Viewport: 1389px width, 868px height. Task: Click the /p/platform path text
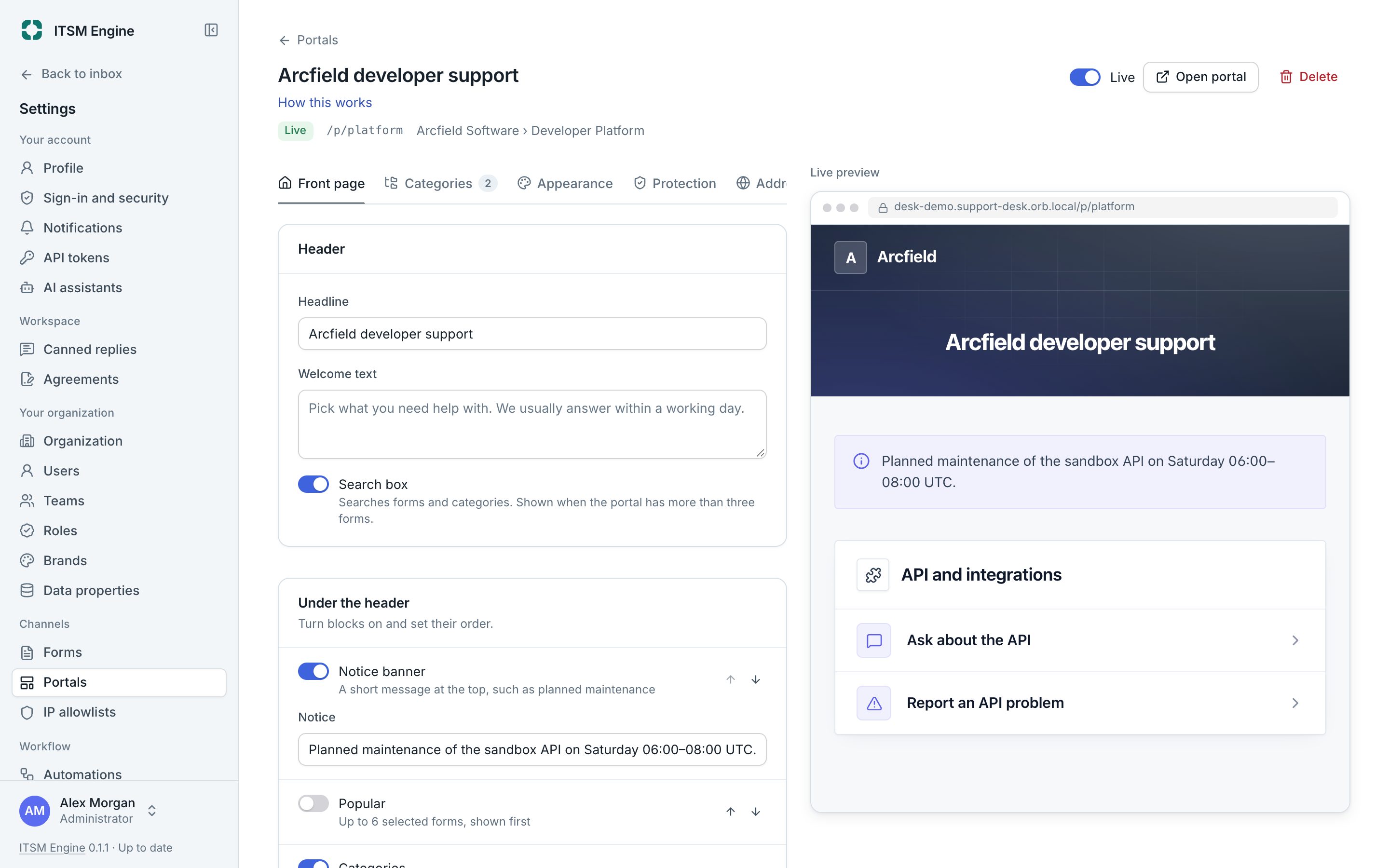point(365,130)
